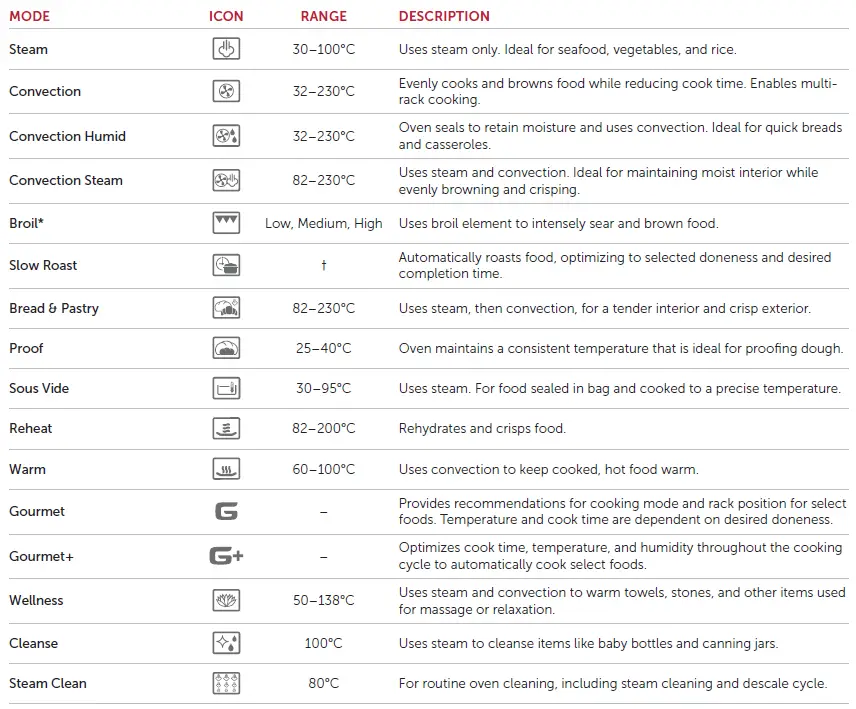Click the Convection Humid icon
Viewport: 856px width, 709px height.
[226, 136]
